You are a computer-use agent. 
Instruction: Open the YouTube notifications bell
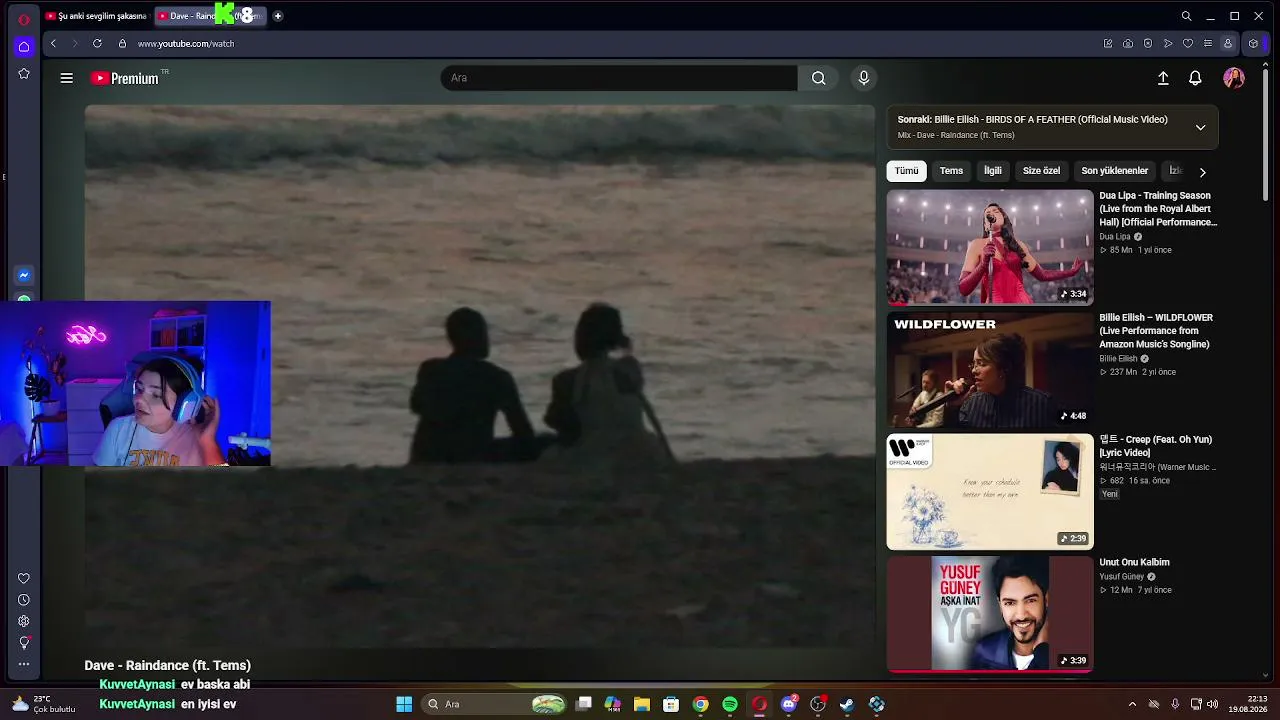click(1195, 78)
